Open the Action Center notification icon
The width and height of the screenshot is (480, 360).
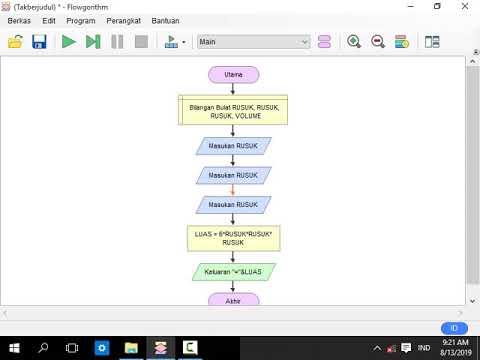pos(406,348)
